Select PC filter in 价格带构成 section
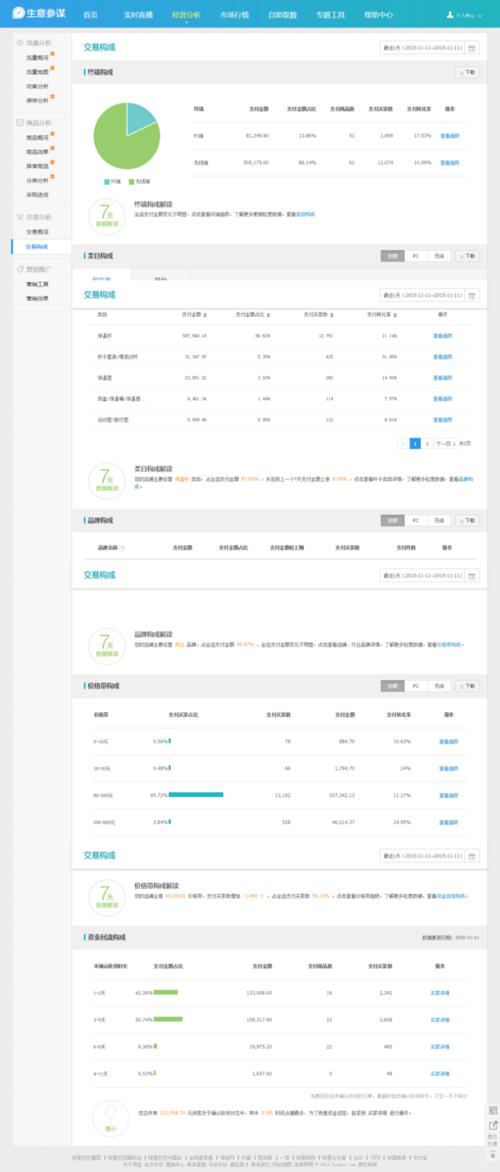The height and width of the screenshot is (1172, 500). point(416,685)
